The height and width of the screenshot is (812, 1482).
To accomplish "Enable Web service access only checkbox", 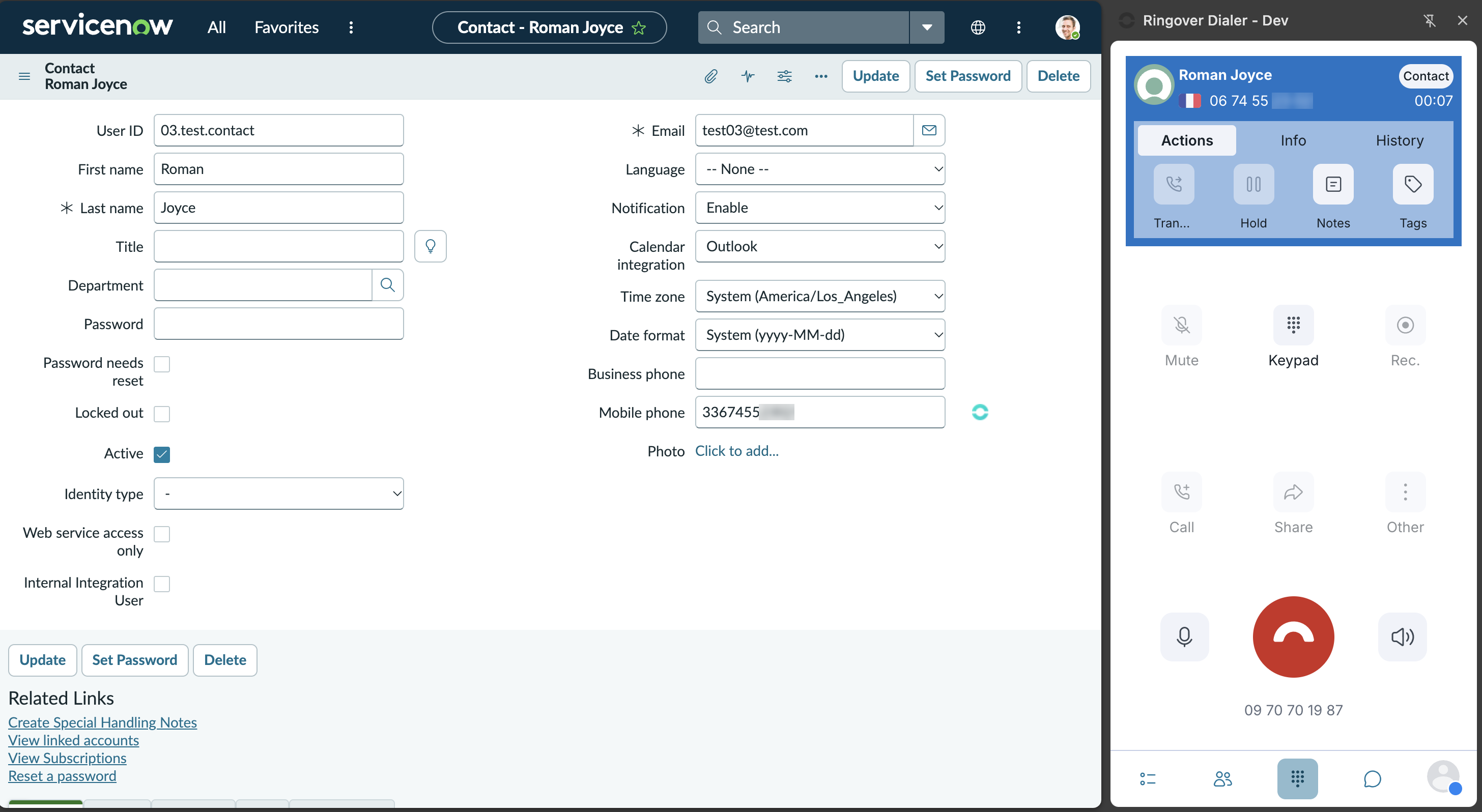I will point(162,534).
